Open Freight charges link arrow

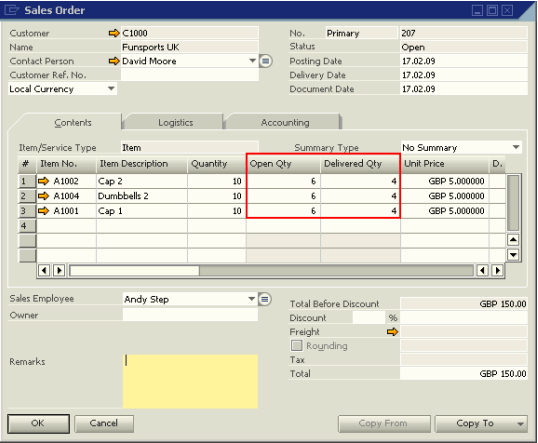pyautogui.click(x=392, y=331)
